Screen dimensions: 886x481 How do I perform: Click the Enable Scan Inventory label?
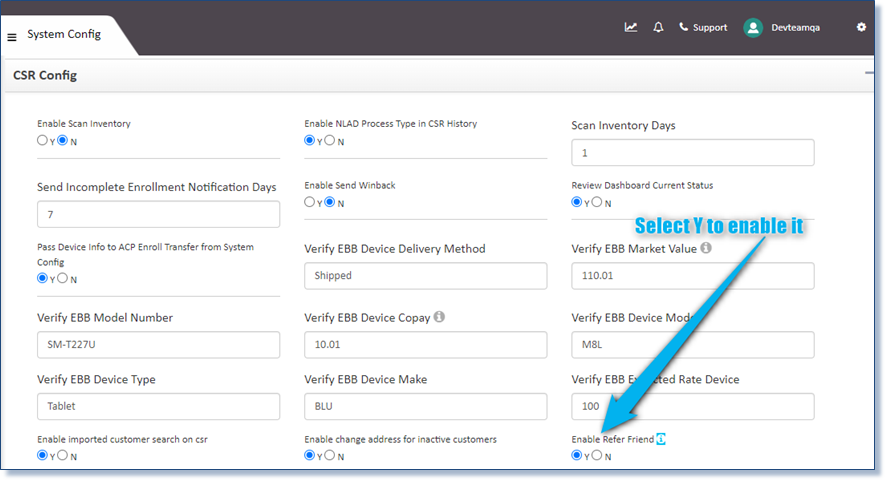(x=84, y=123)
